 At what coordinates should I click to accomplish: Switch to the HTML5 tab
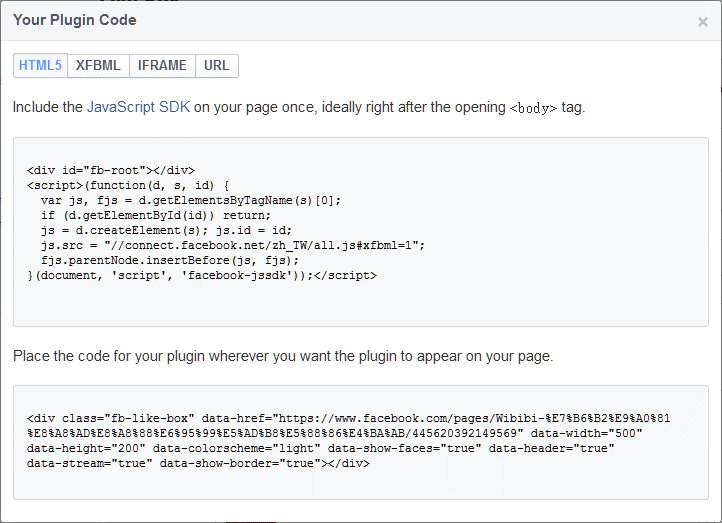41,66
